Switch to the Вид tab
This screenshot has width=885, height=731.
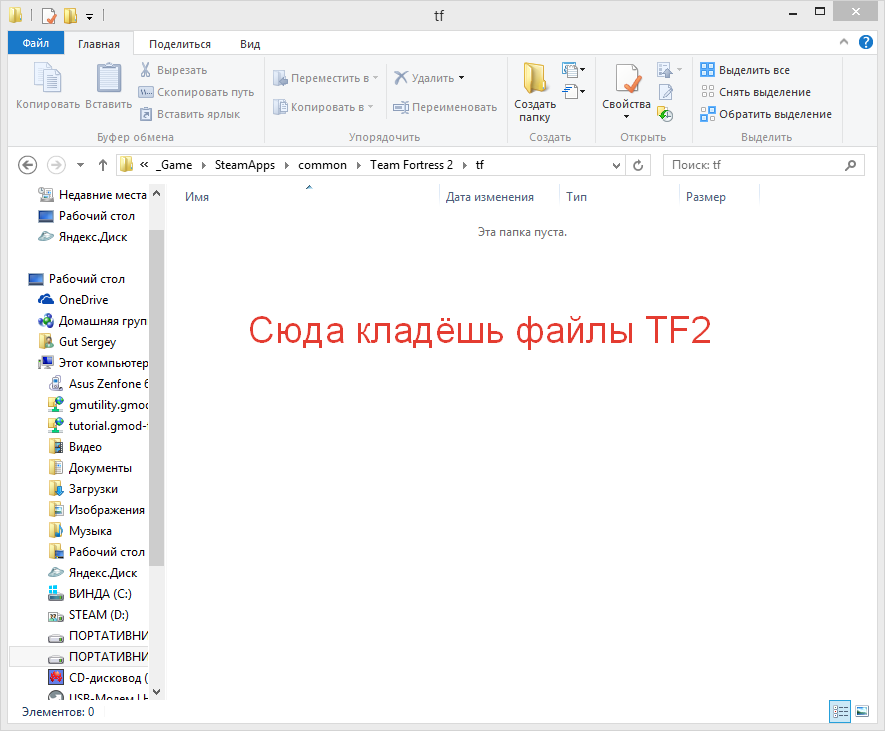[x=250, y=44]
